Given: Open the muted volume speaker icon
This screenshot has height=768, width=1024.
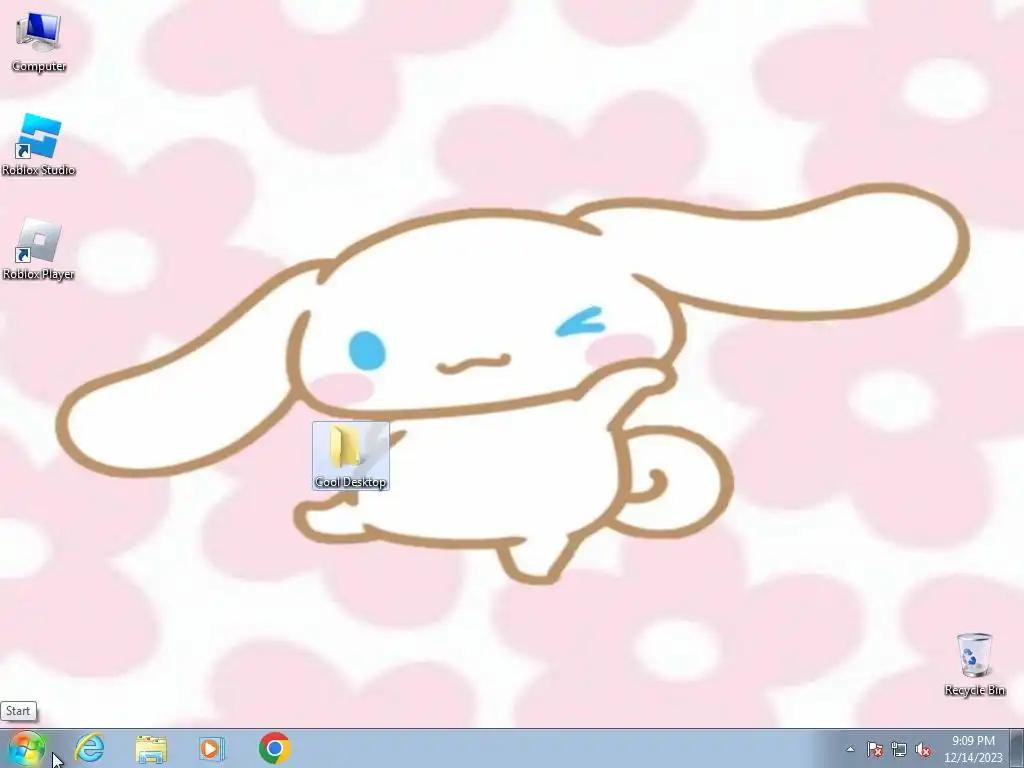Looking at the screenshot, I should 923,749.
